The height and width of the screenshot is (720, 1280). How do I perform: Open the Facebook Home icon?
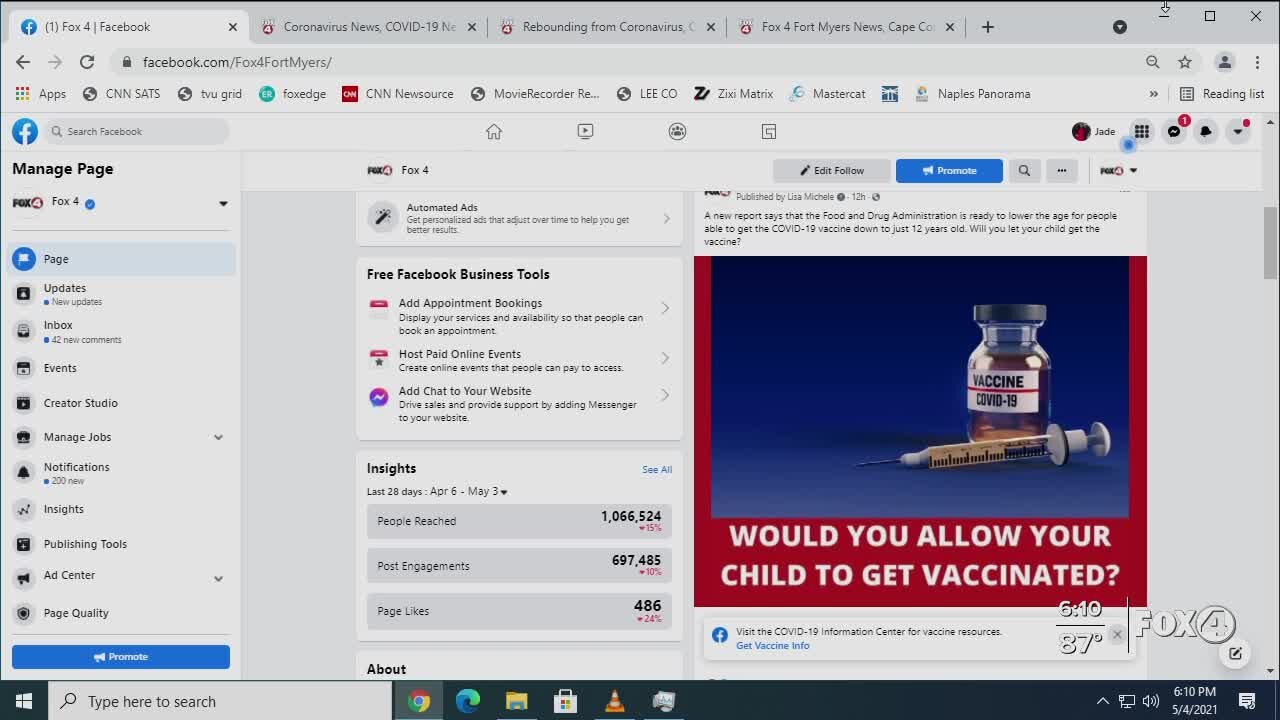[494, 131]
